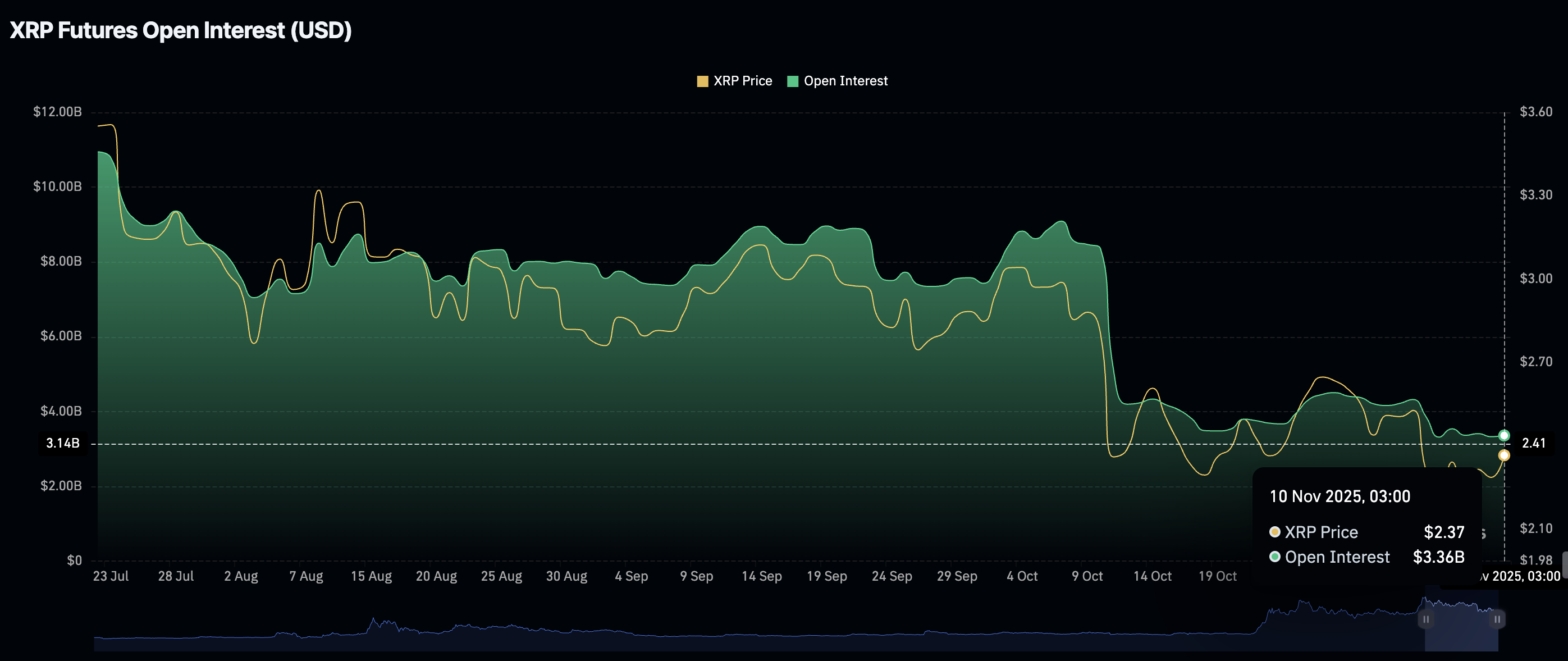Grab the left range selector handle

coord(1425,619)
